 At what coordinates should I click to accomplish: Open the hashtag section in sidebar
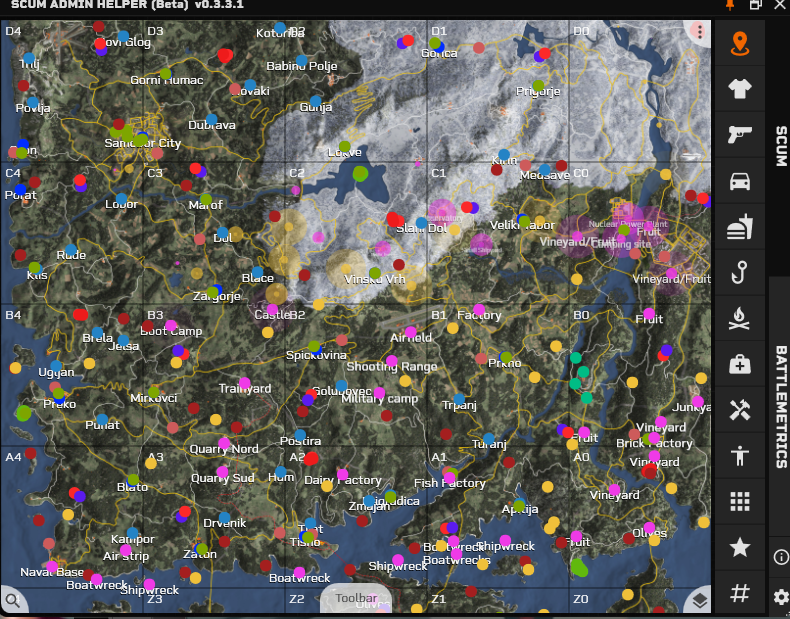(740, 594)
